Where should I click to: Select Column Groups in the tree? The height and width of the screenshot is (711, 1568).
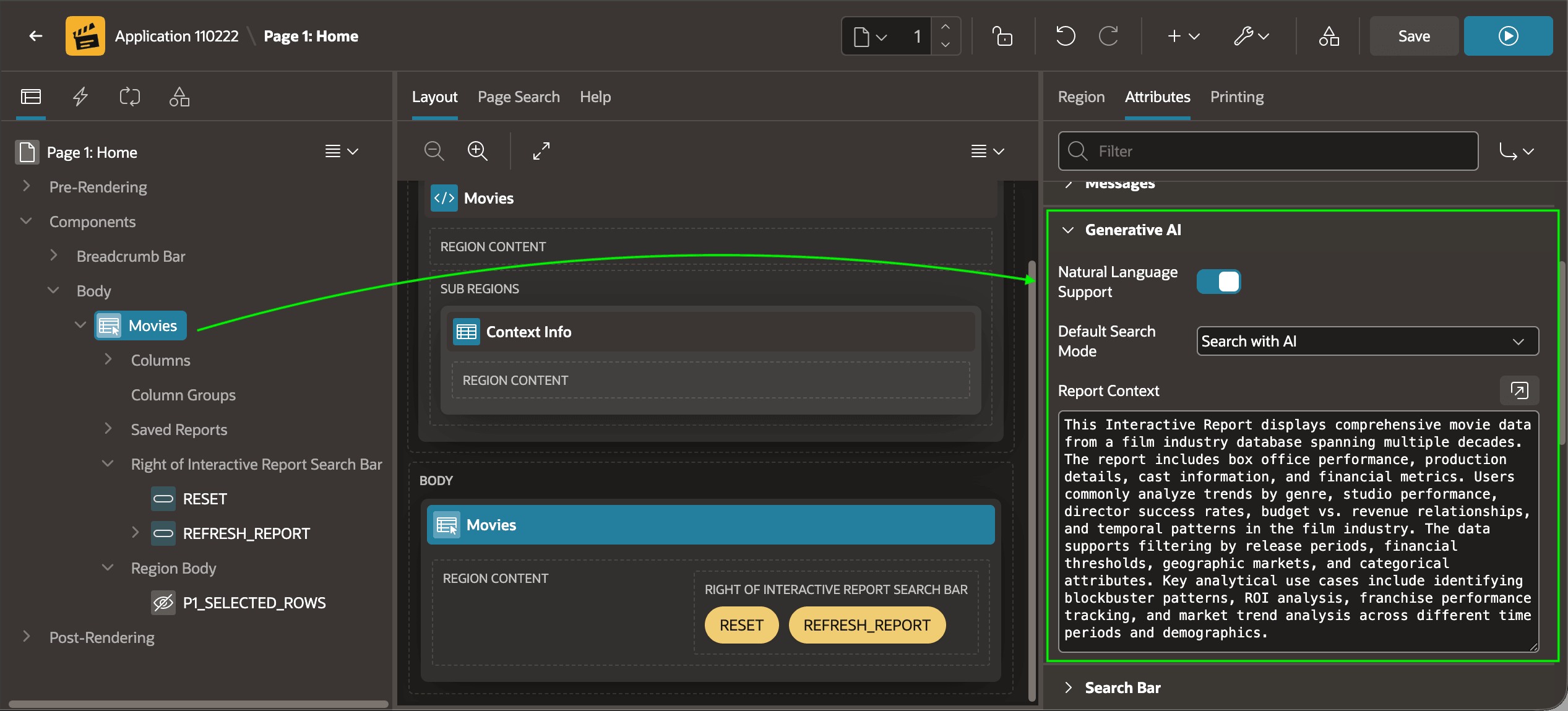point(183,395)
